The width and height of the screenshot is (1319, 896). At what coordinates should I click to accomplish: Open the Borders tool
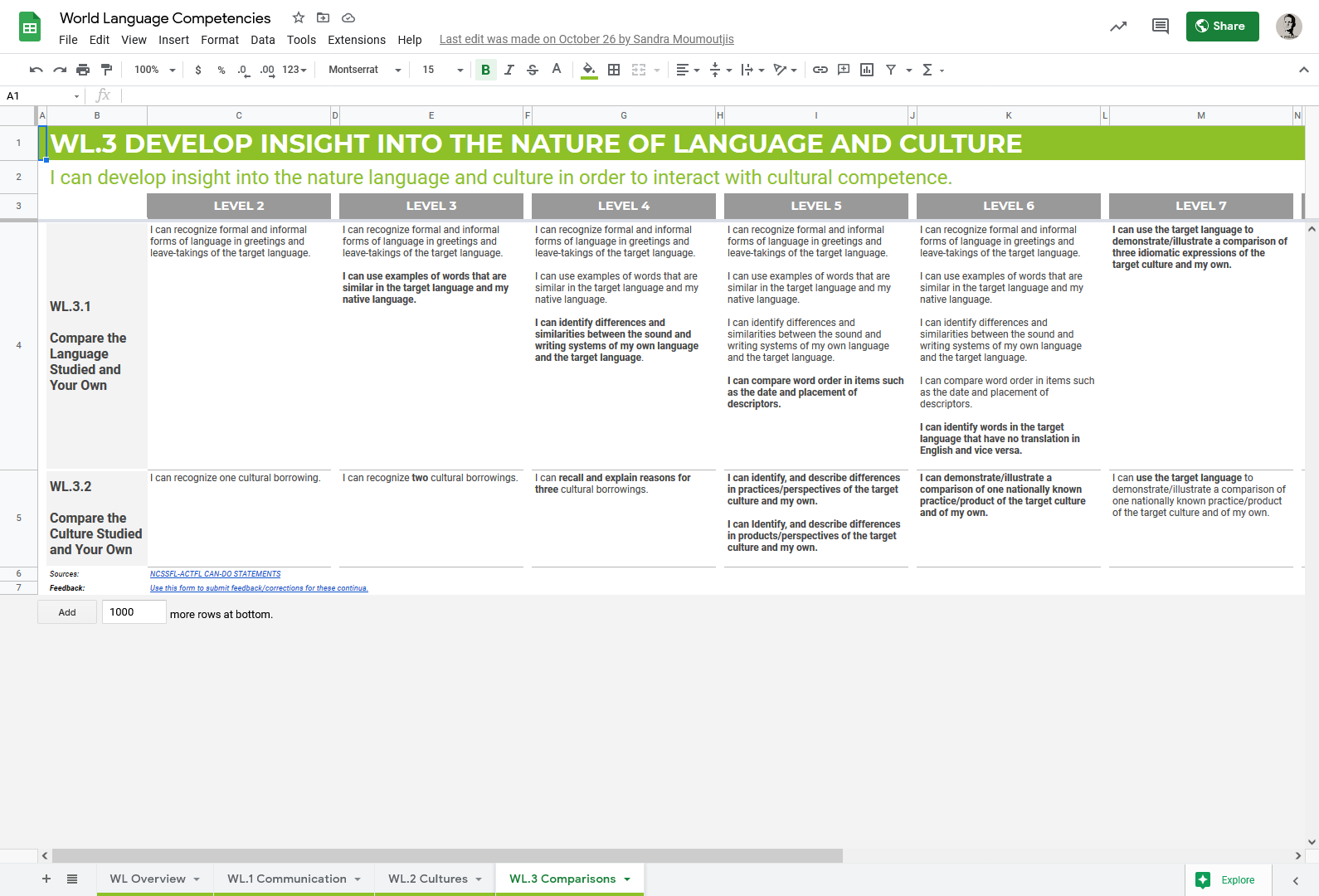pos(614,70)
